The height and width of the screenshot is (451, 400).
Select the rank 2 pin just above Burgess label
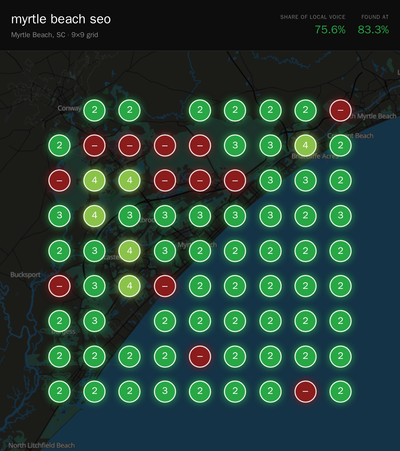59,321
